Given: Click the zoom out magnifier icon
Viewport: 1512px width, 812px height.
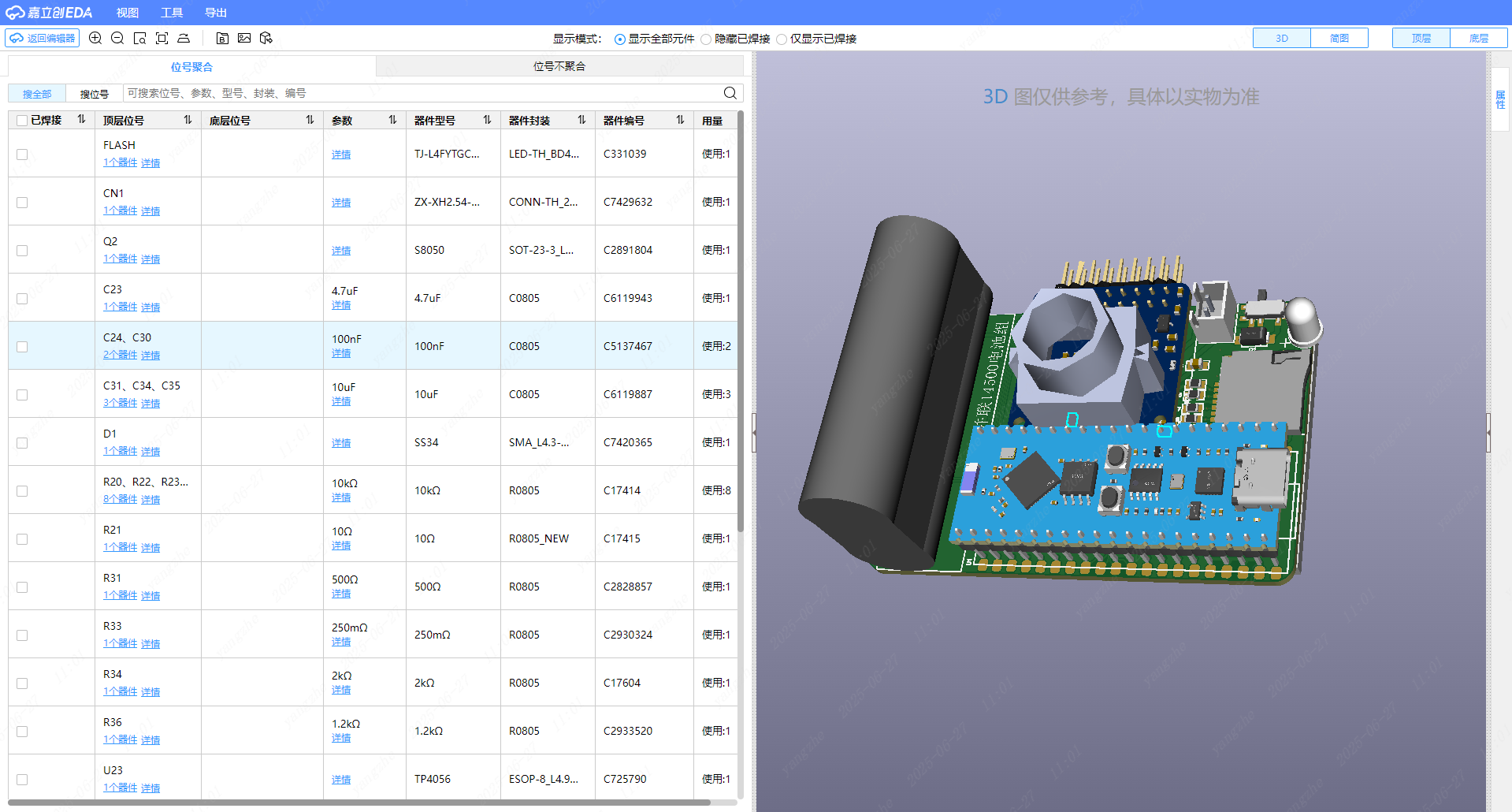Looking at the screenshot, I should [117, 38].
